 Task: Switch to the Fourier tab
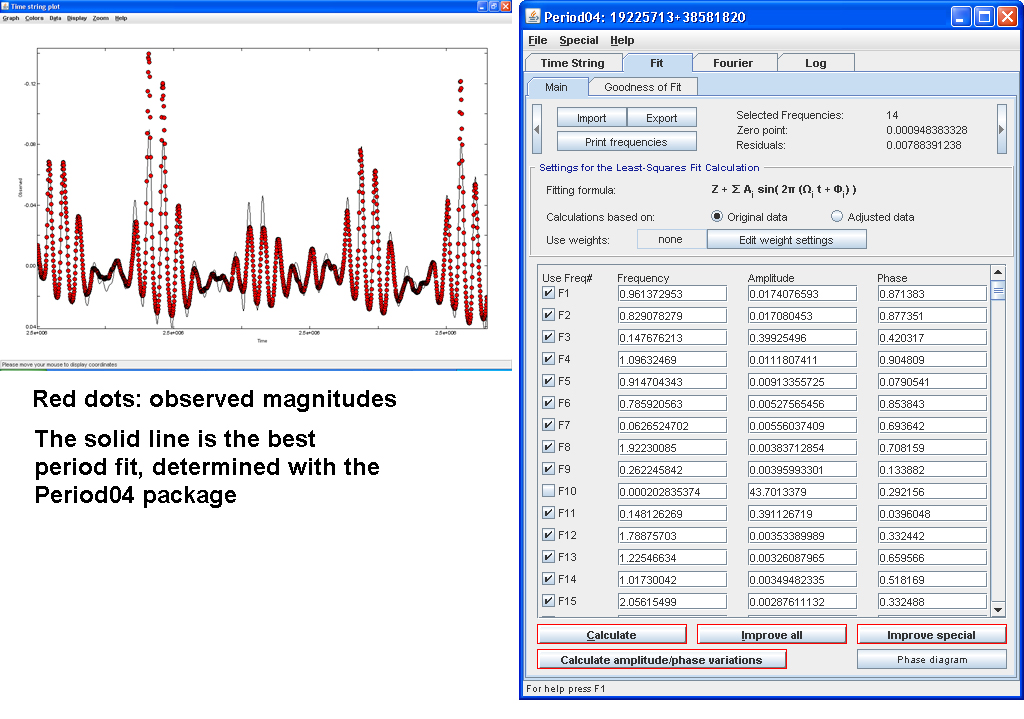tap(733, 63)
